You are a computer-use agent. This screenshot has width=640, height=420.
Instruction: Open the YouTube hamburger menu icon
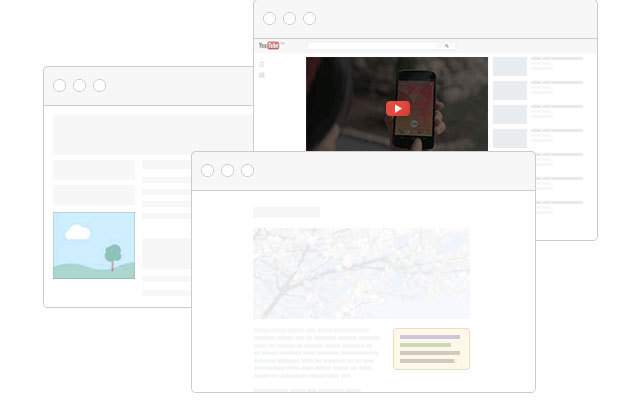pos(262,64)
